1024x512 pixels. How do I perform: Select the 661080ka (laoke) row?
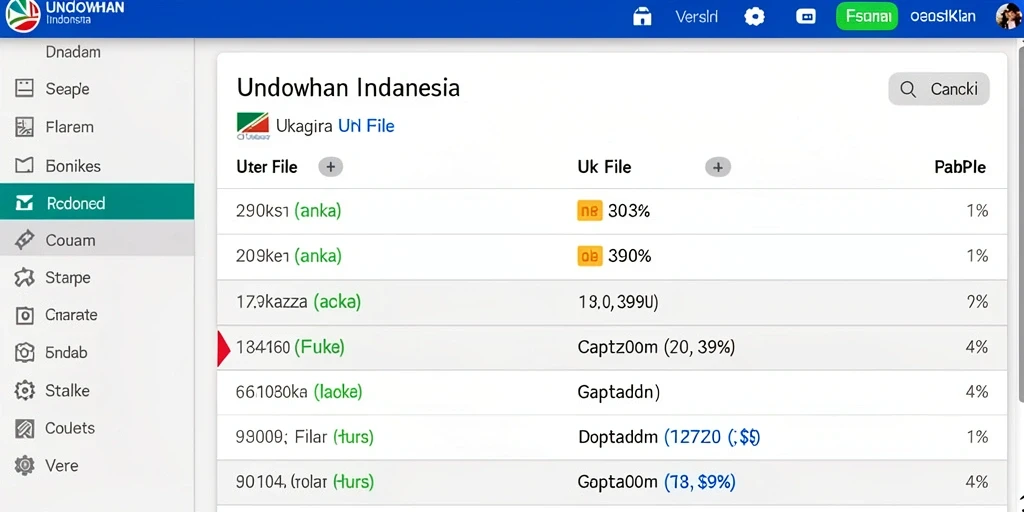(x=612, y=392)
